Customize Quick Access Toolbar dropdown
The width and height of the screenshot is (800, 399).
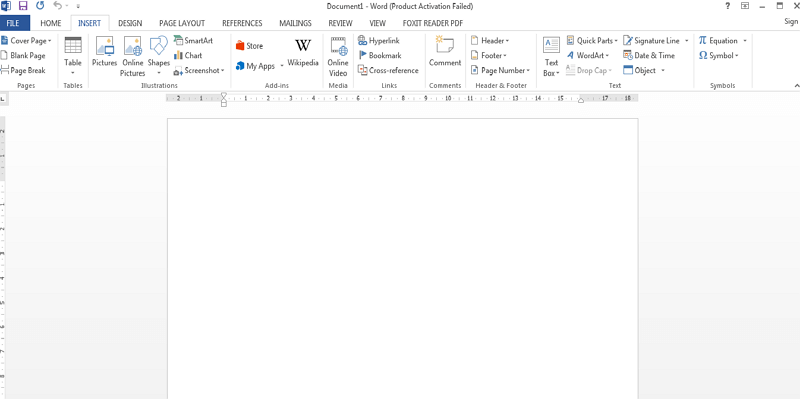pyautogui.click(x=78, y=7)
